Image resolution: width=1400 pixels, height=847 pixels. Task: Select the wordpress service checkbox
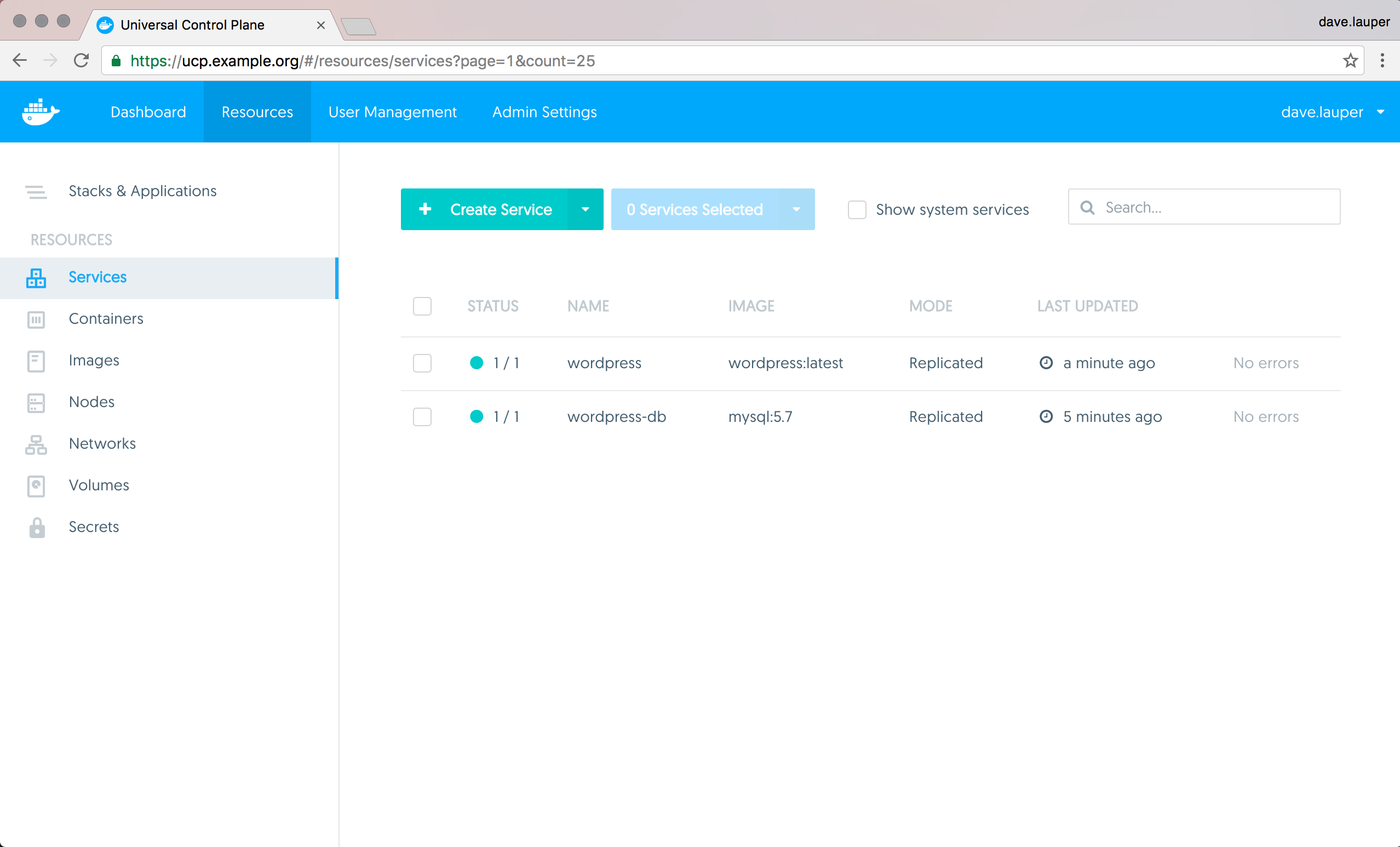[422, 363]
